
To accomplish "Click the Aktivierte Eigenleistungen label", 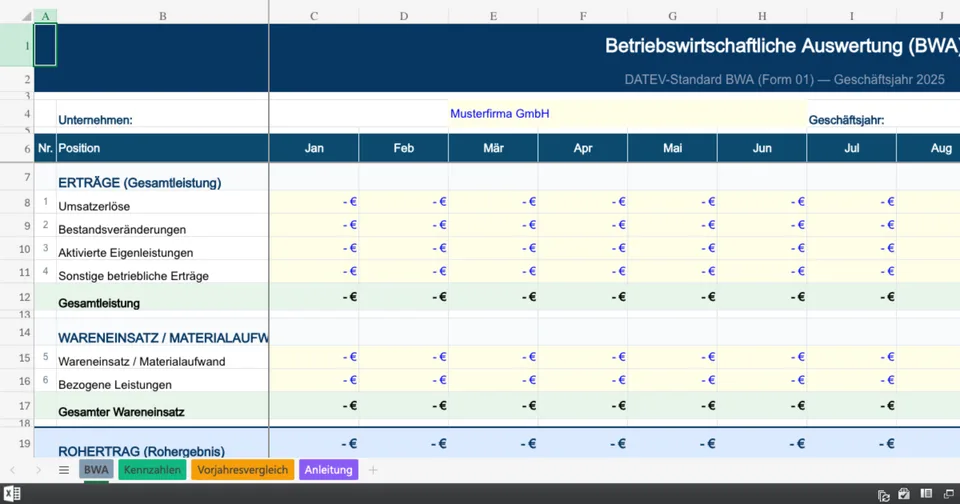I will tap(126, 253).
